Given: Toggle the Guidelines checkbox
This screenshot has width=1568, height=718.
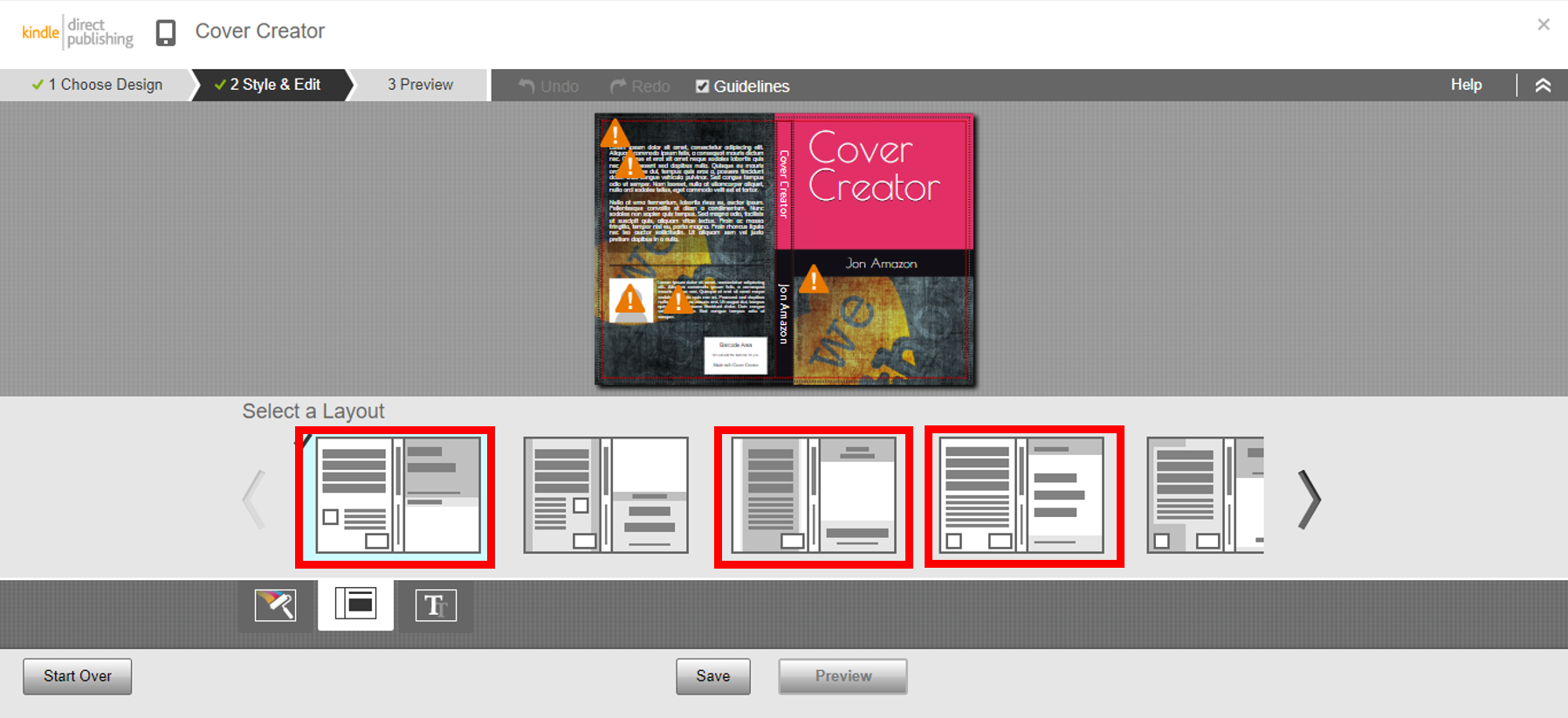Looking at the screenshot, I should click(x=702, y=86).
